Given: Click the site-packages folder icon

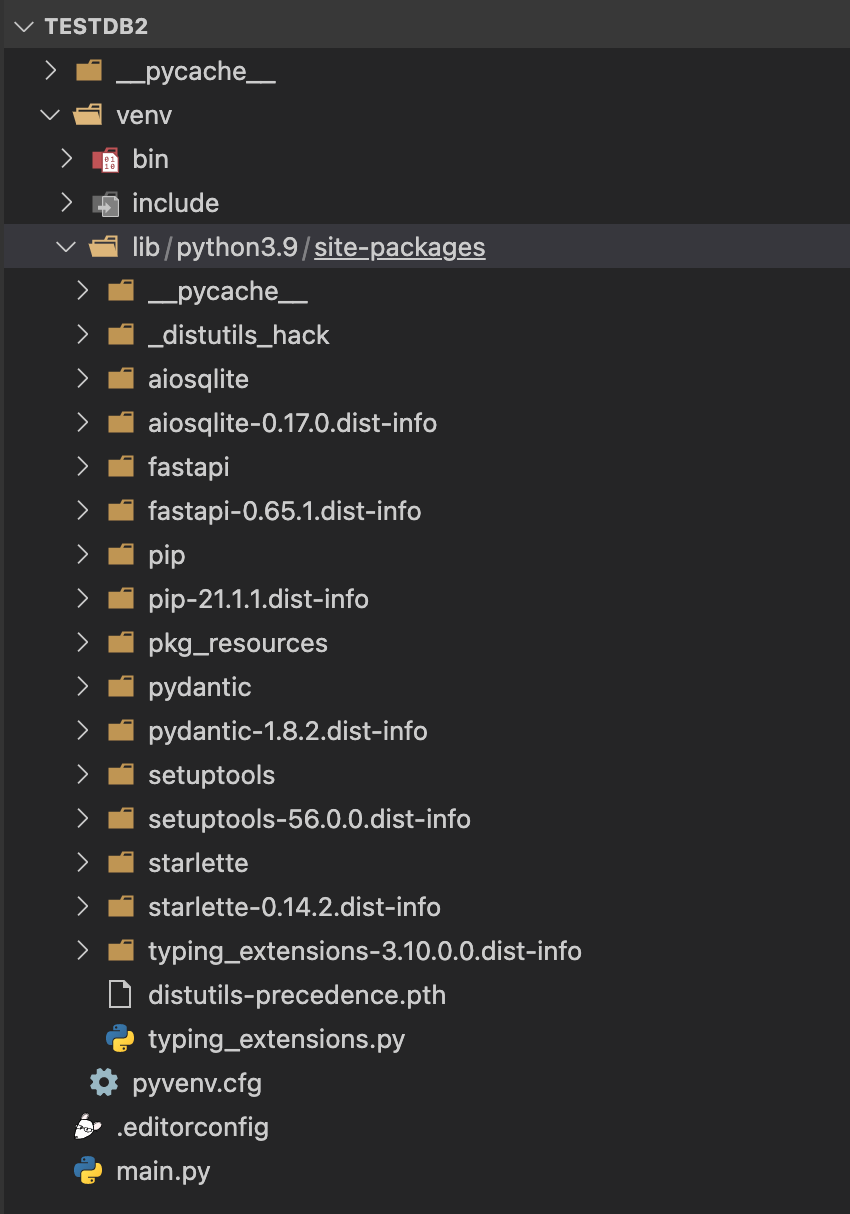Looking at the screenshot, I should click(102, 246).
